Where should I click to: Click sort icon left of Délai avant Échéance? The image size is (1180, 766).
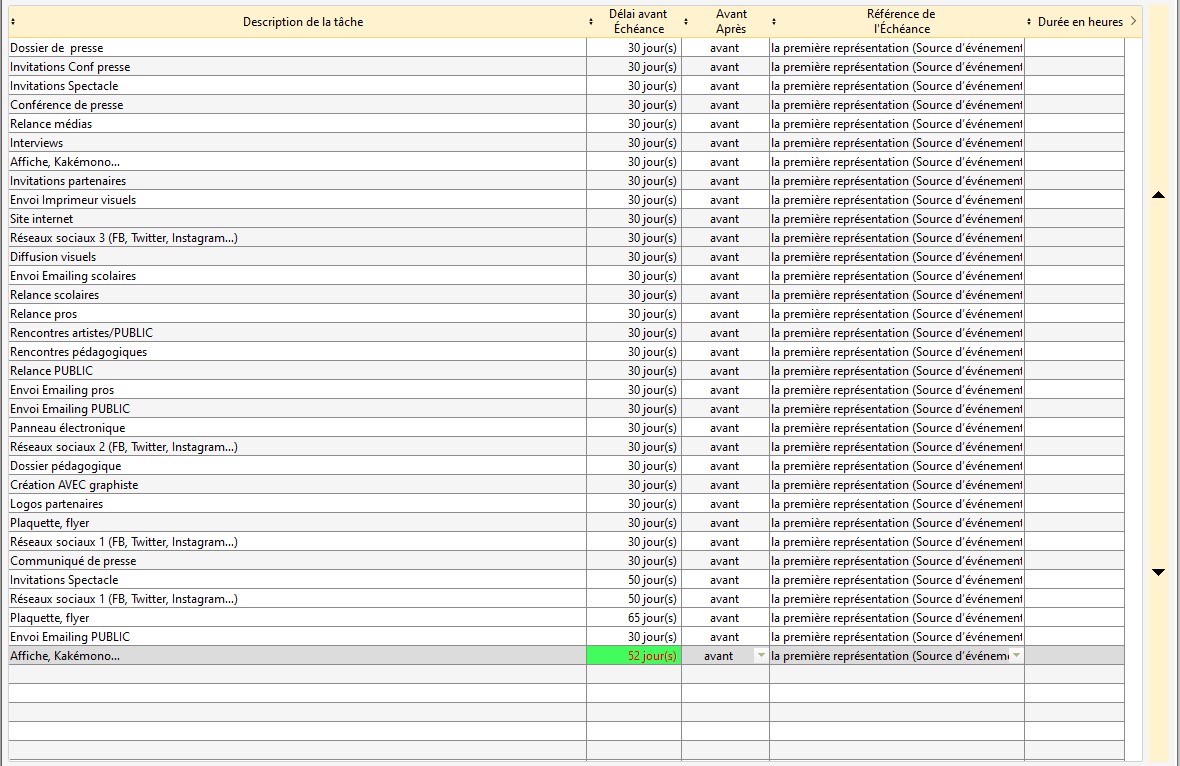[591, 22]
